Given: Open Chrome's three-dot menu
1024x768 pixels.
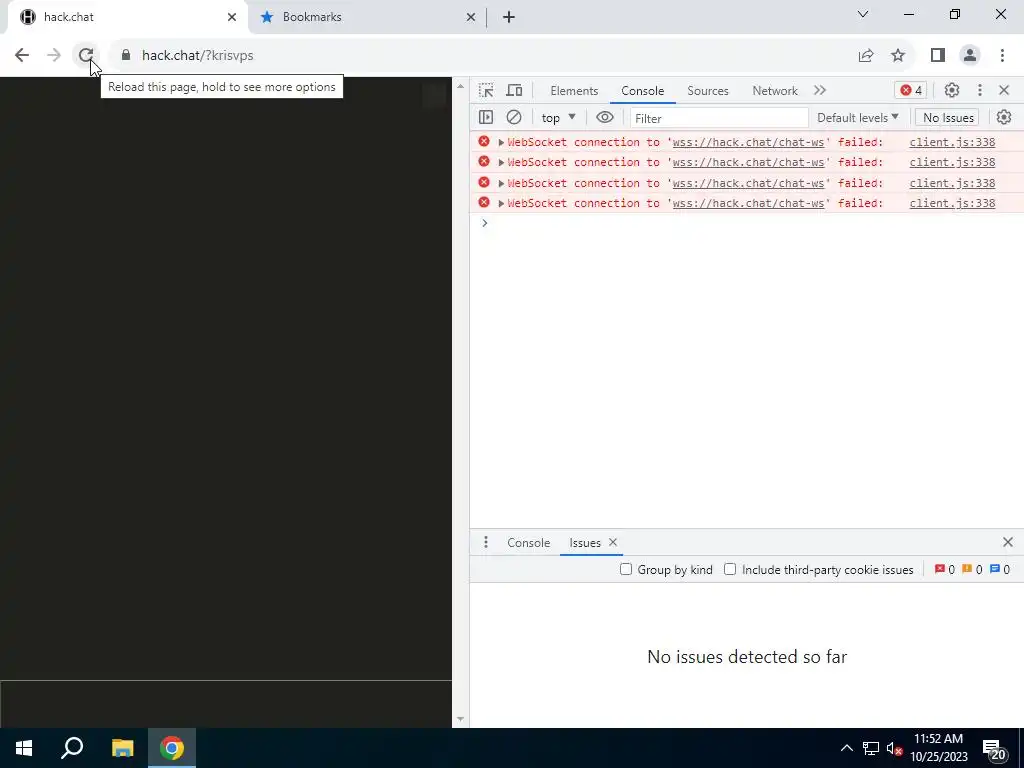Looking at the screenshot, I should 1002,56.
